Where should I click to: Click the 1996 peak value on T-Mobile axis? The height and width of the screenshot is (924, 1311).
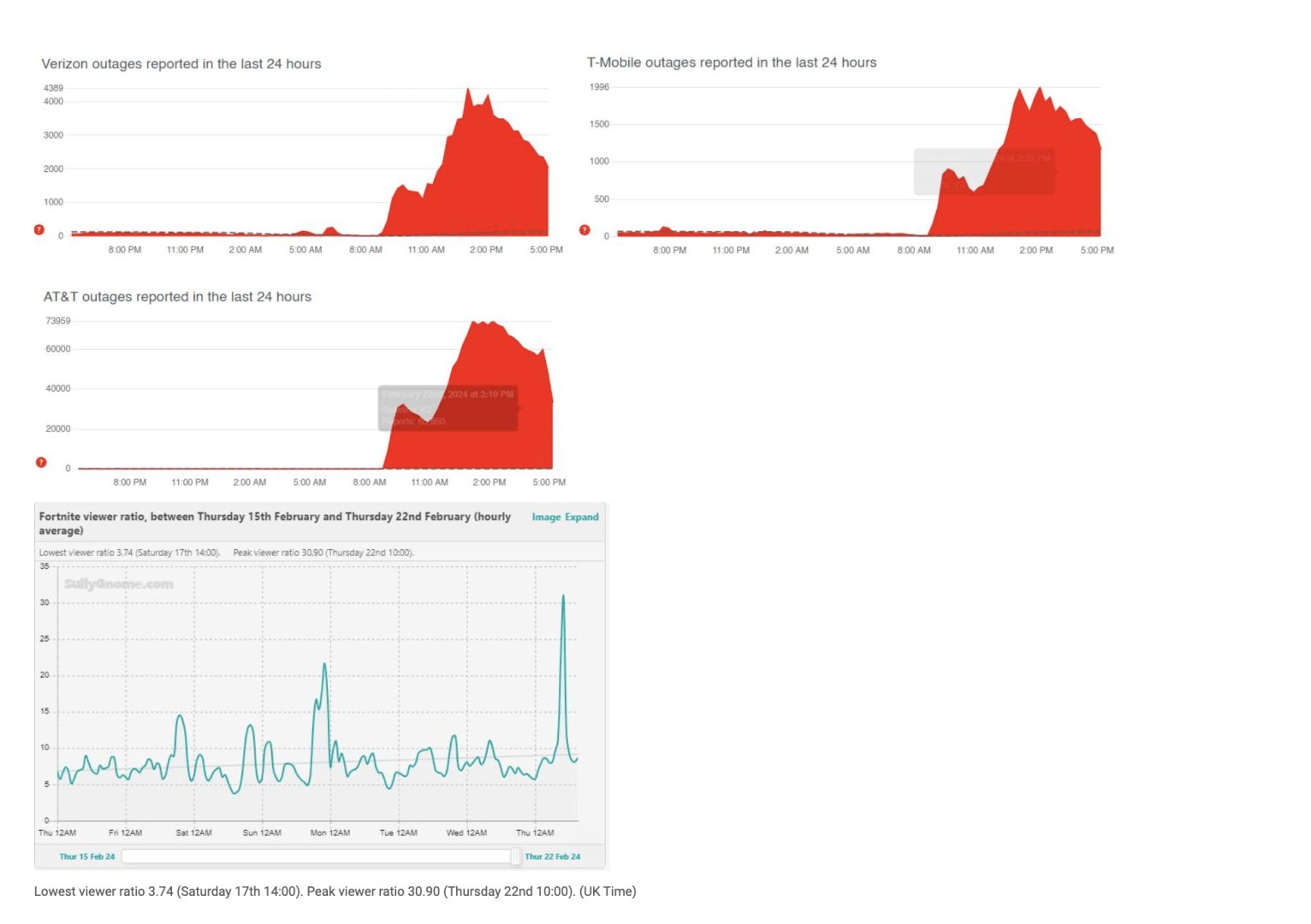pyautogui.click(x=599, y=87)
